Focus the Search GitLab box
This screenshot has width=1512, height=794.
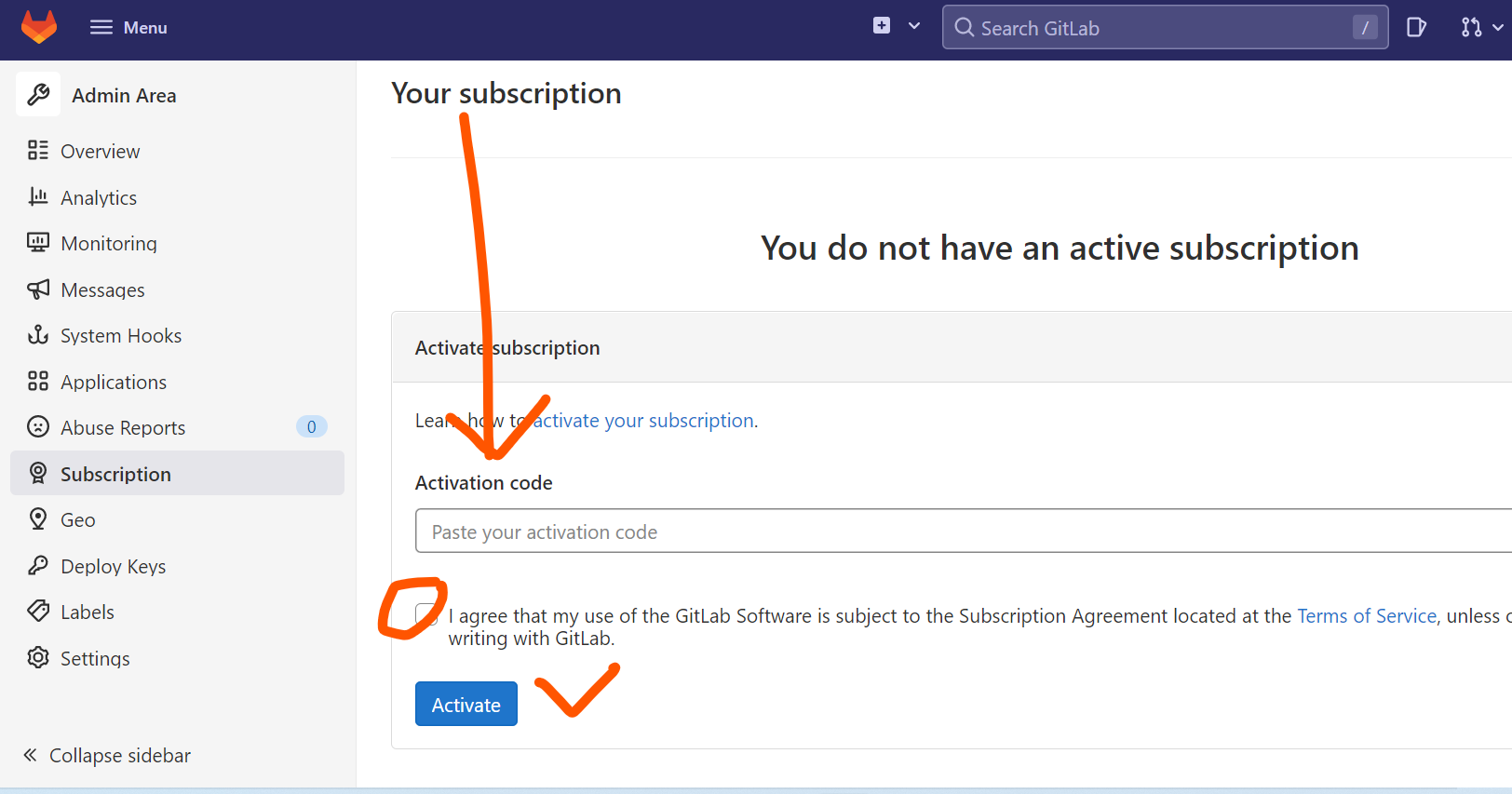[x=1165, y=28]
